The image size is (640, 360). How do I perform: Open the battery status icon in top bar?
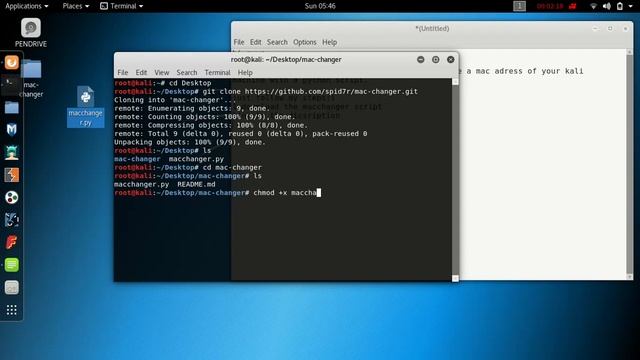click(x=620, y=6)
